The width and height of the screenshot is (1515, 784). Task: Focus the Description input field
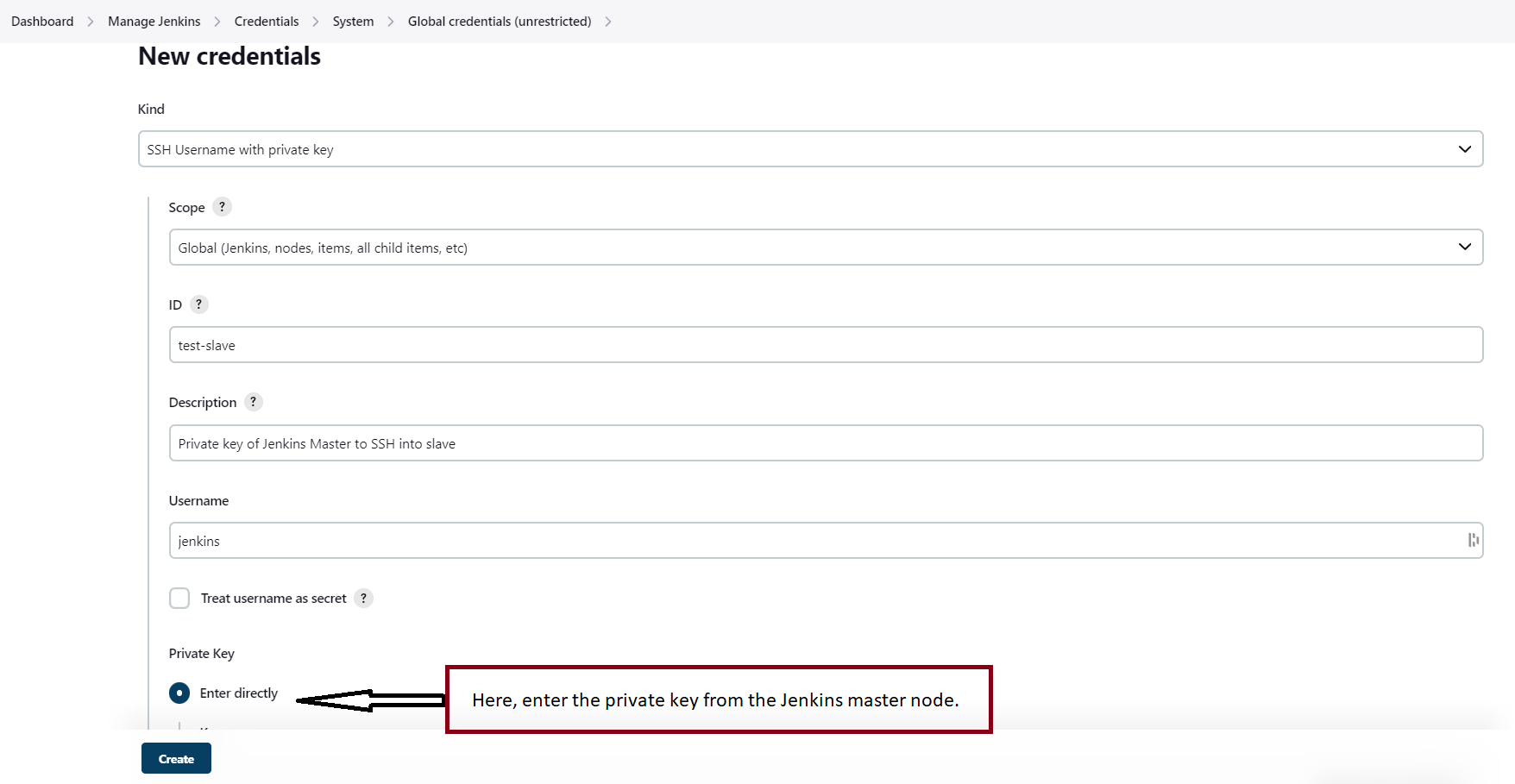(826, 443)
